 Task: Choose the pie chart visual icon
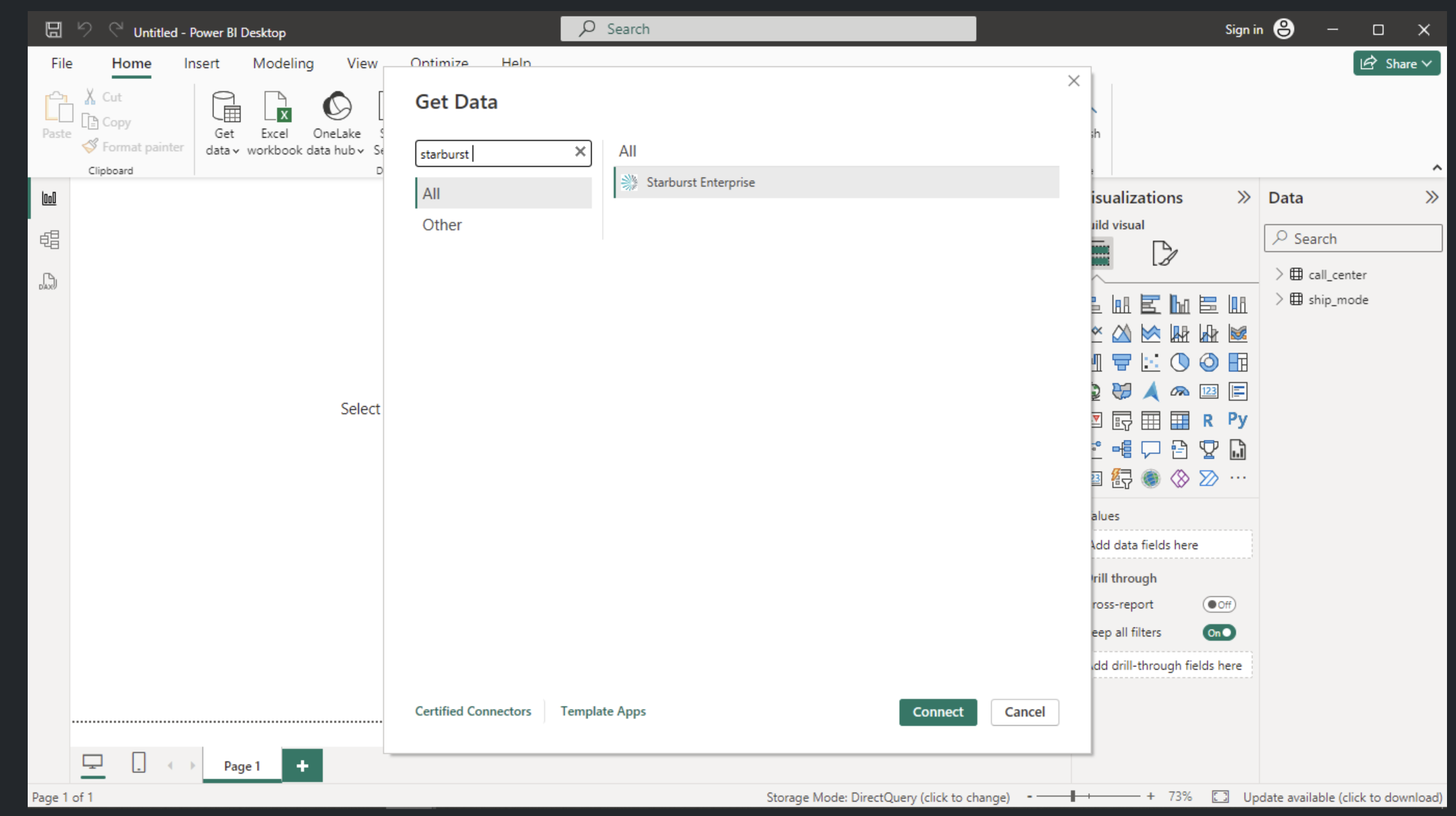click(1180, 362)
